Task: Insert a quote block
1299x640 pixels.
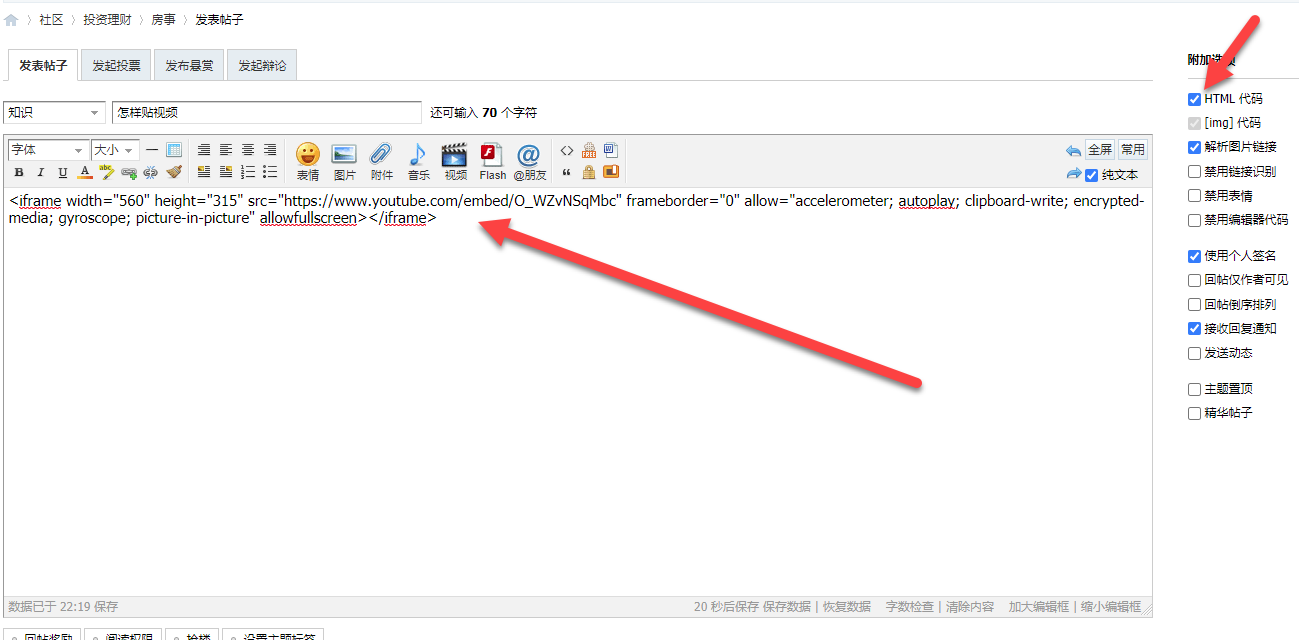Action: click(x=567, y=172)
